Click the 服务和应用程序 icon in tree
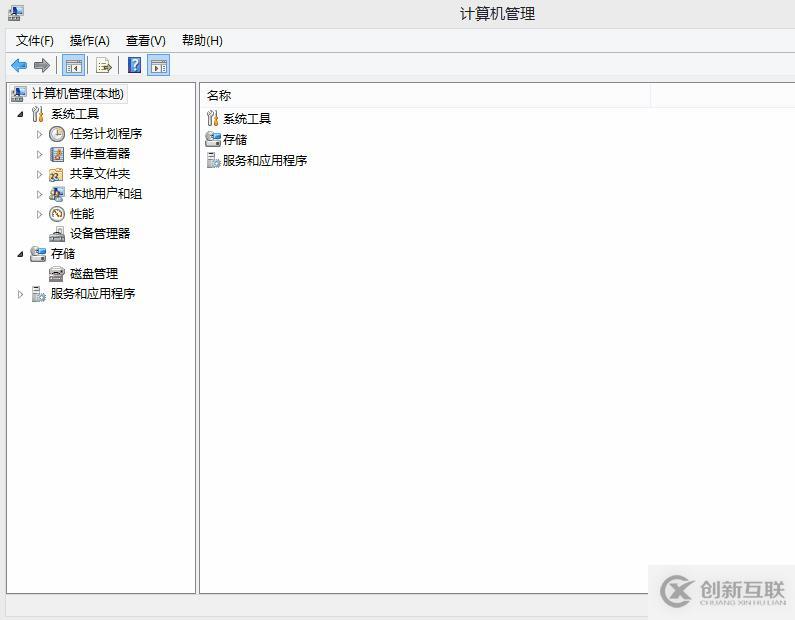 [x=39, y=294]
